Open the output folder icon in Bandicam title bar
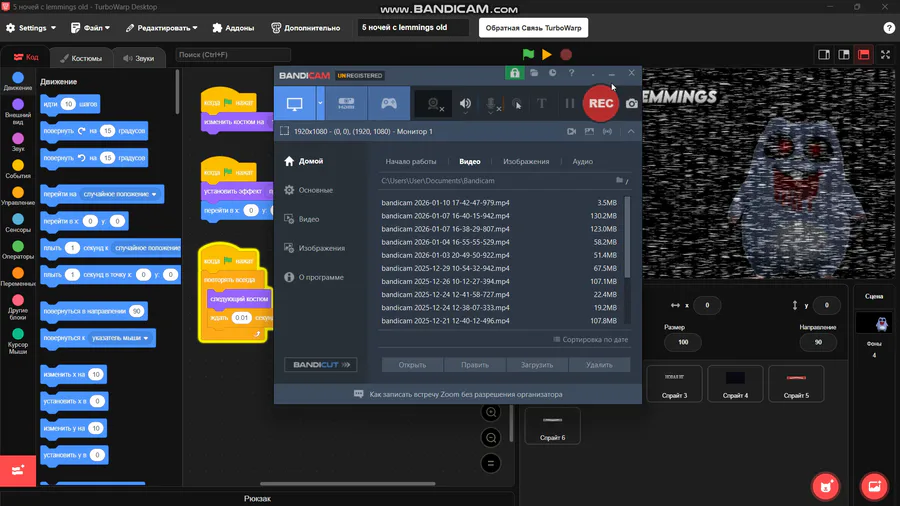 click(534, 73)
